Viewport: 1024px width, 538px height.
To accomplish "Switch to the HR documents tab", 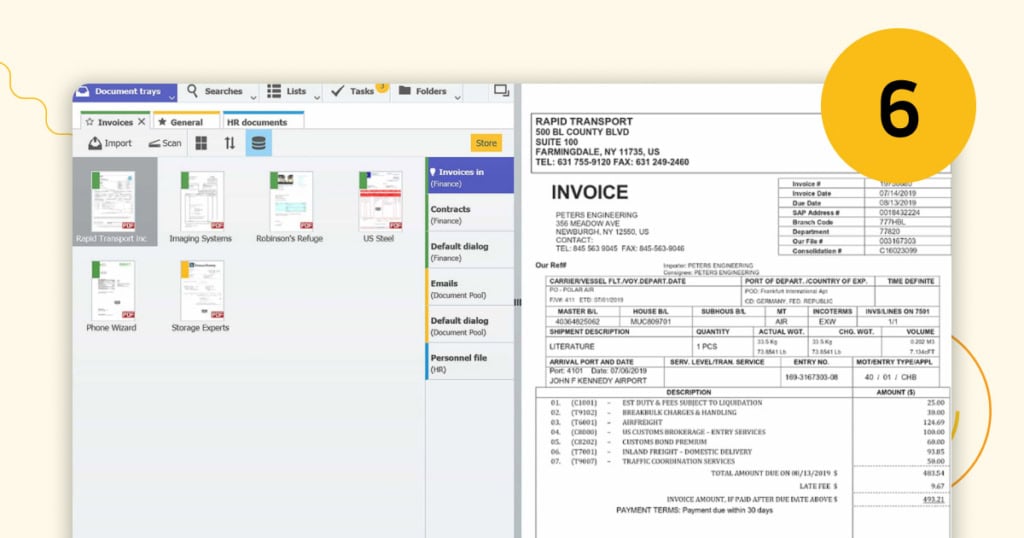I will click(257, 122).
